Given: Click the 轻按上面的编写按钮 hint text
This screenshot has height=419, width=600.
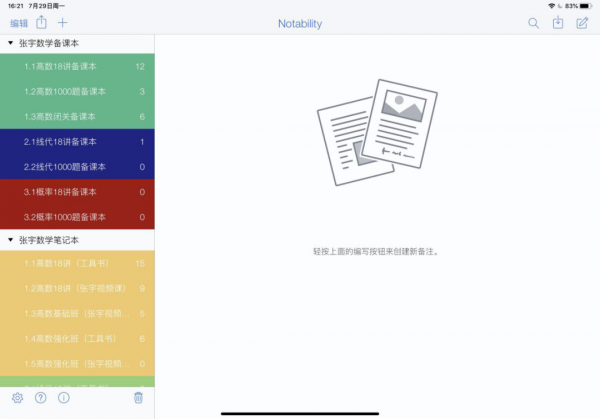Looking at the screenshot, I should pyautogui.click(x=375, y=251).
